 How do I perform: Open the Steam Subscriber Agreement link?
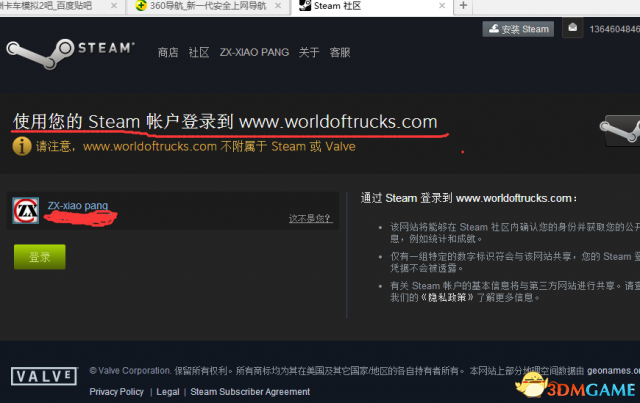250,392
